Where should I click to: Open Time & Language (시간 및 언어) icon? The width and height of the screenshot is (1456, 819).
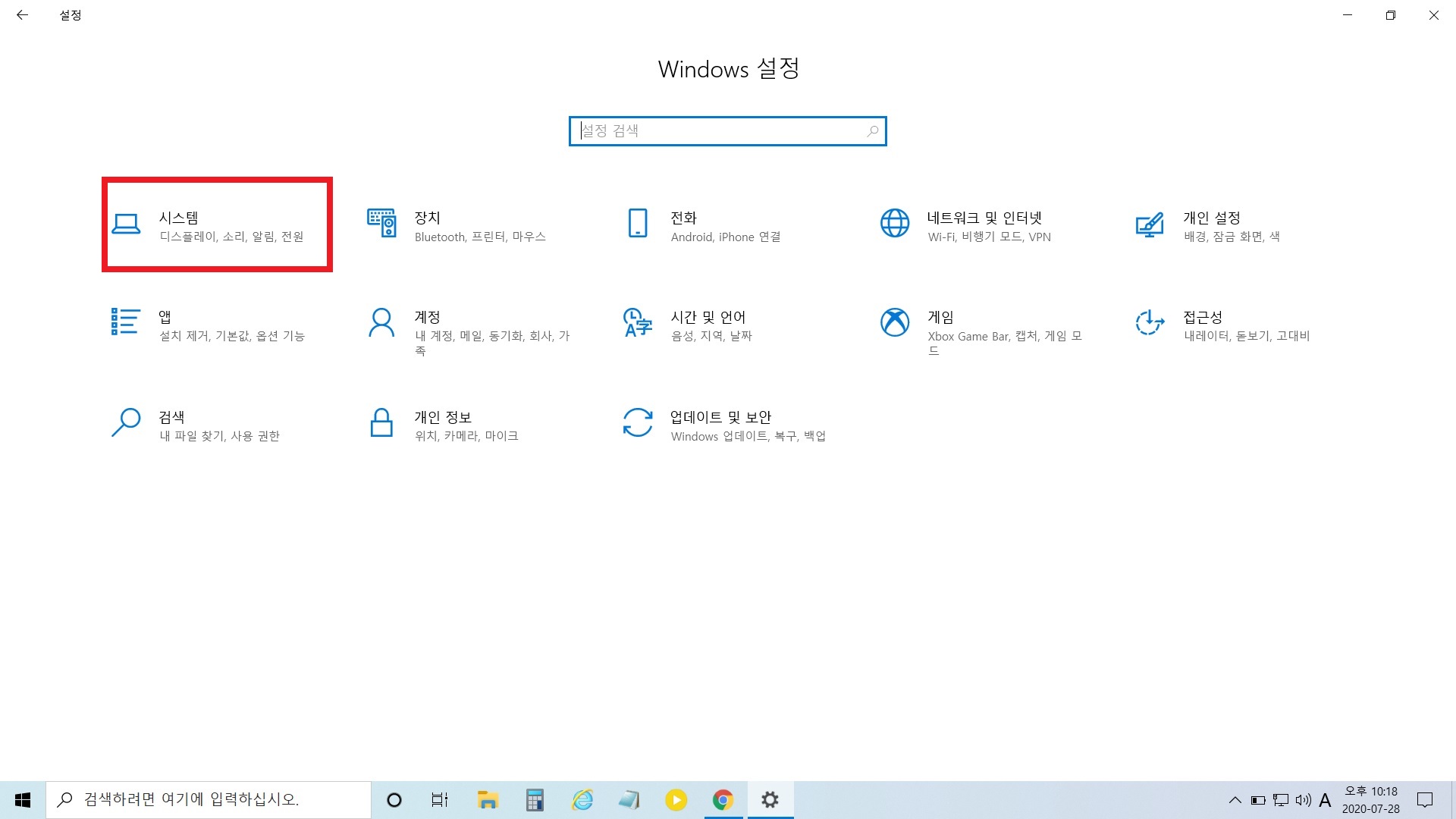click(x=638, y=322)
